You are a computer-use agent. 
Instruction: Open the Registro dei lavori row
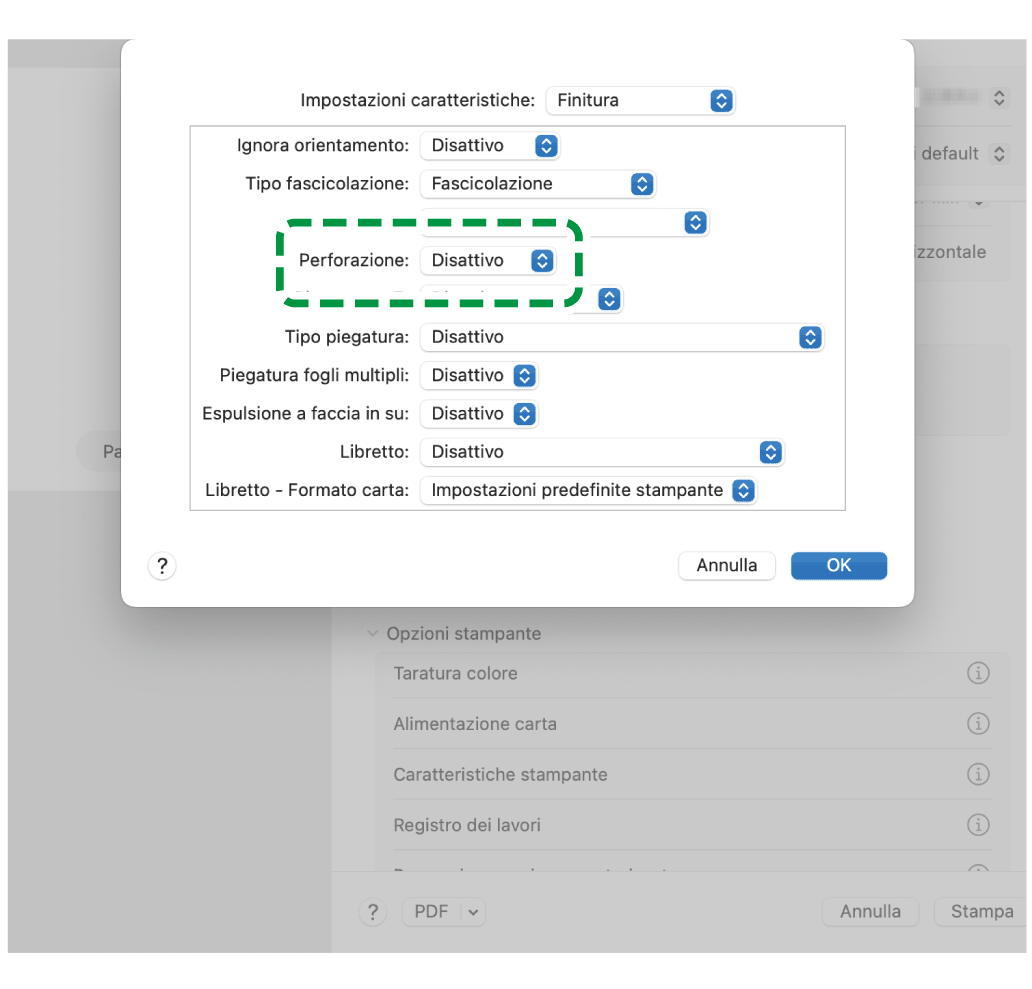(x=692, y=825)
